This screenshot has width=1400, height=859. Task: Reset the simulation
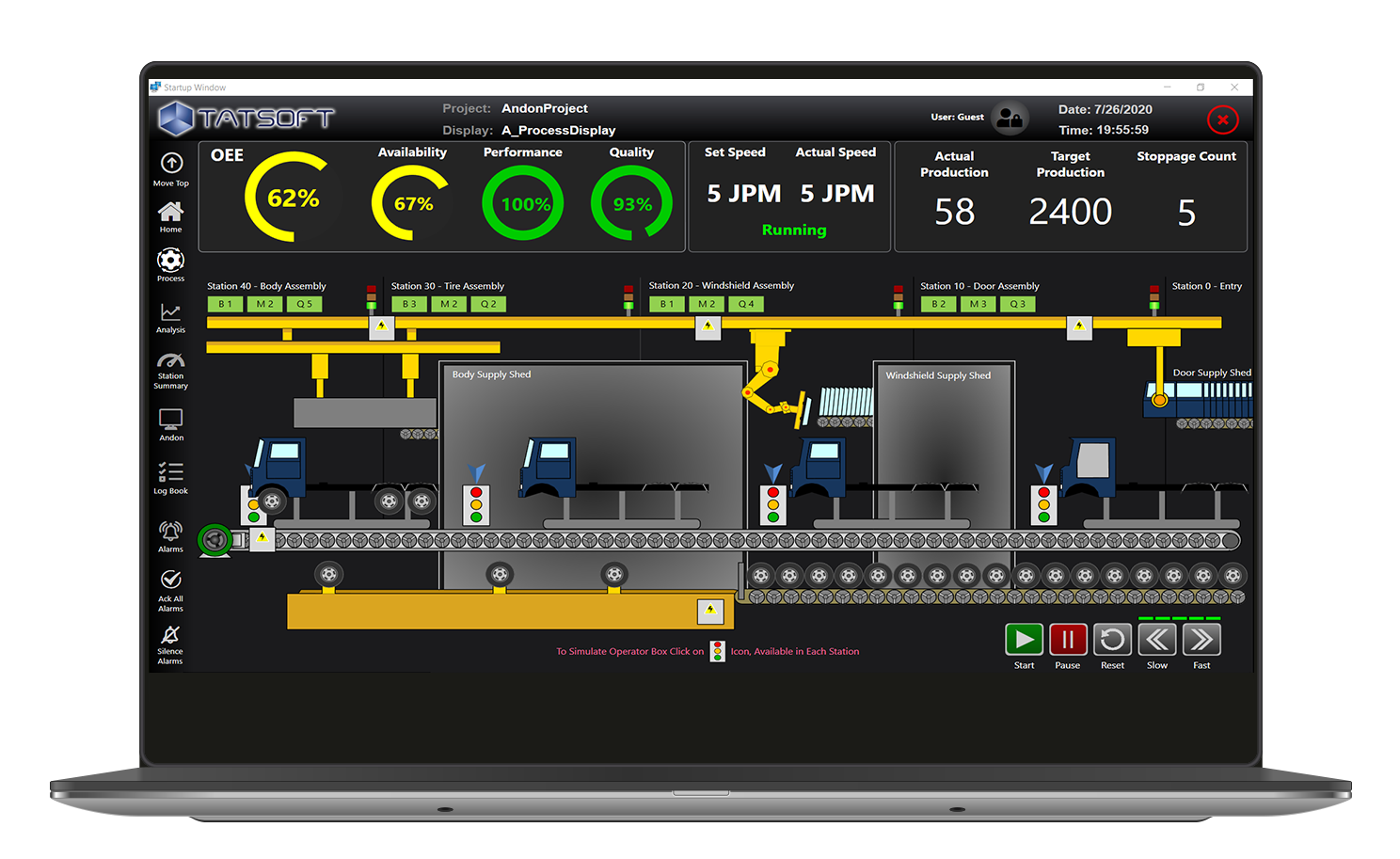coord(1112,640)
